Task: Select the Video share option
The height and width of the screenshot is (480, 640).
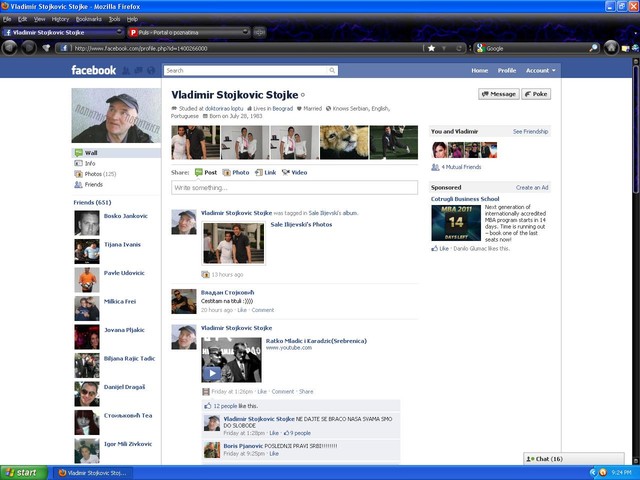Action: click(294, 172)
